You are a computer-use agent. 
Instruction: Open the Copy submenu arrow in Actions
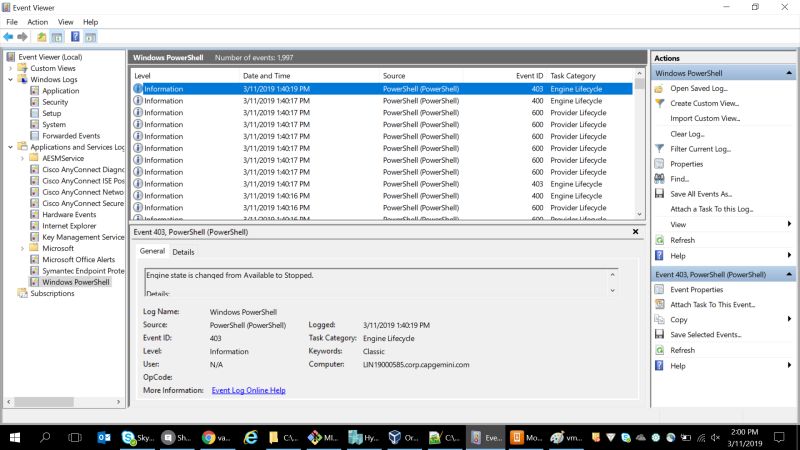coord(789,319)
